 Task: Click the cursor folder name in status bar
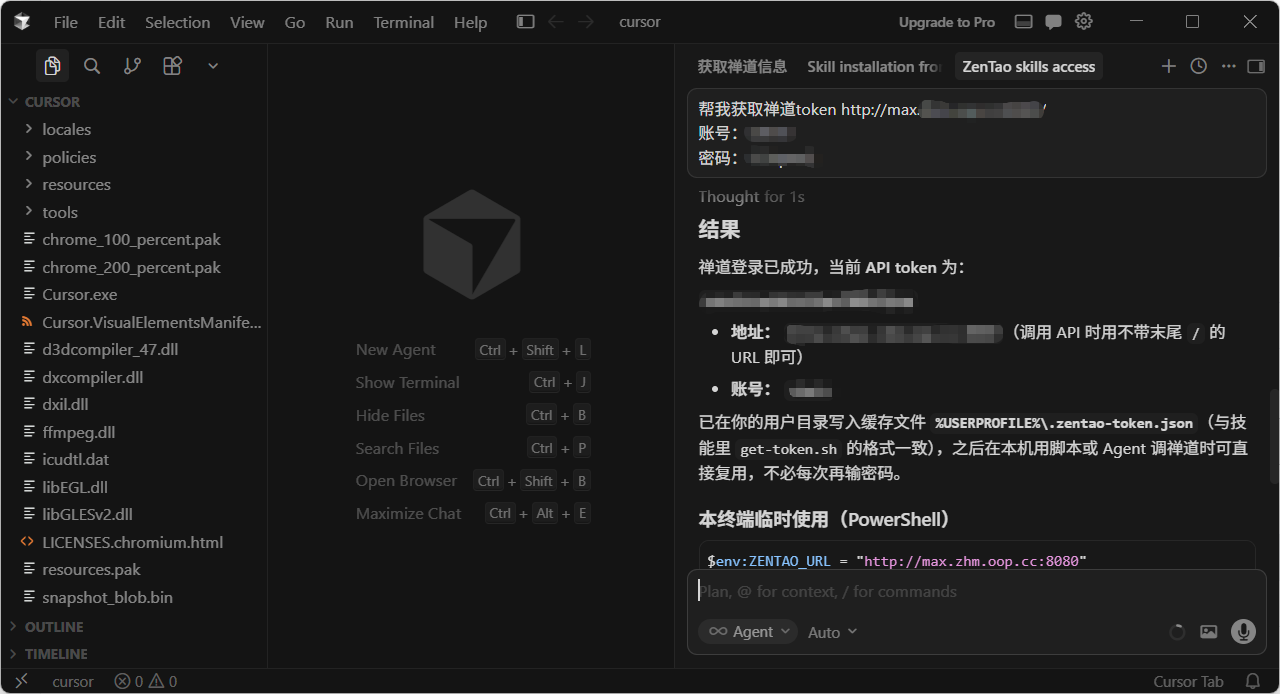(x=73, y=681)
